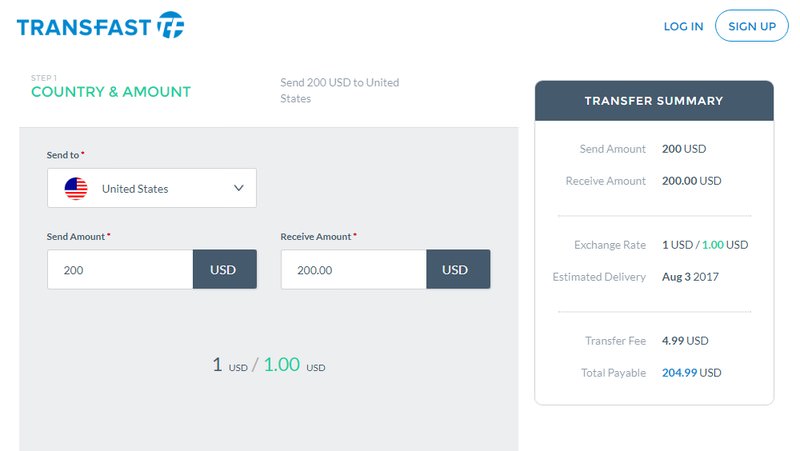Select the Receive Amount USD currency box
This screenshot has height=451, width=800.
click(458, 269)
